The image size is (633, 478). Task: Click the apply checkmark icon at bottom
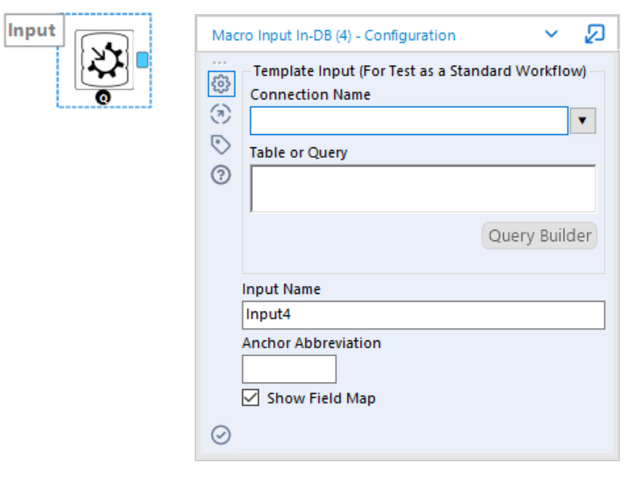point(221,435)
